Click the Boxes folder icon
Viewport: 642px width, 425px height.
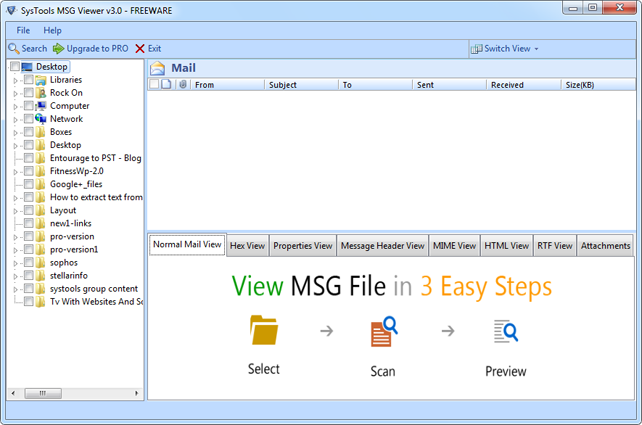[x=41, y=132]
